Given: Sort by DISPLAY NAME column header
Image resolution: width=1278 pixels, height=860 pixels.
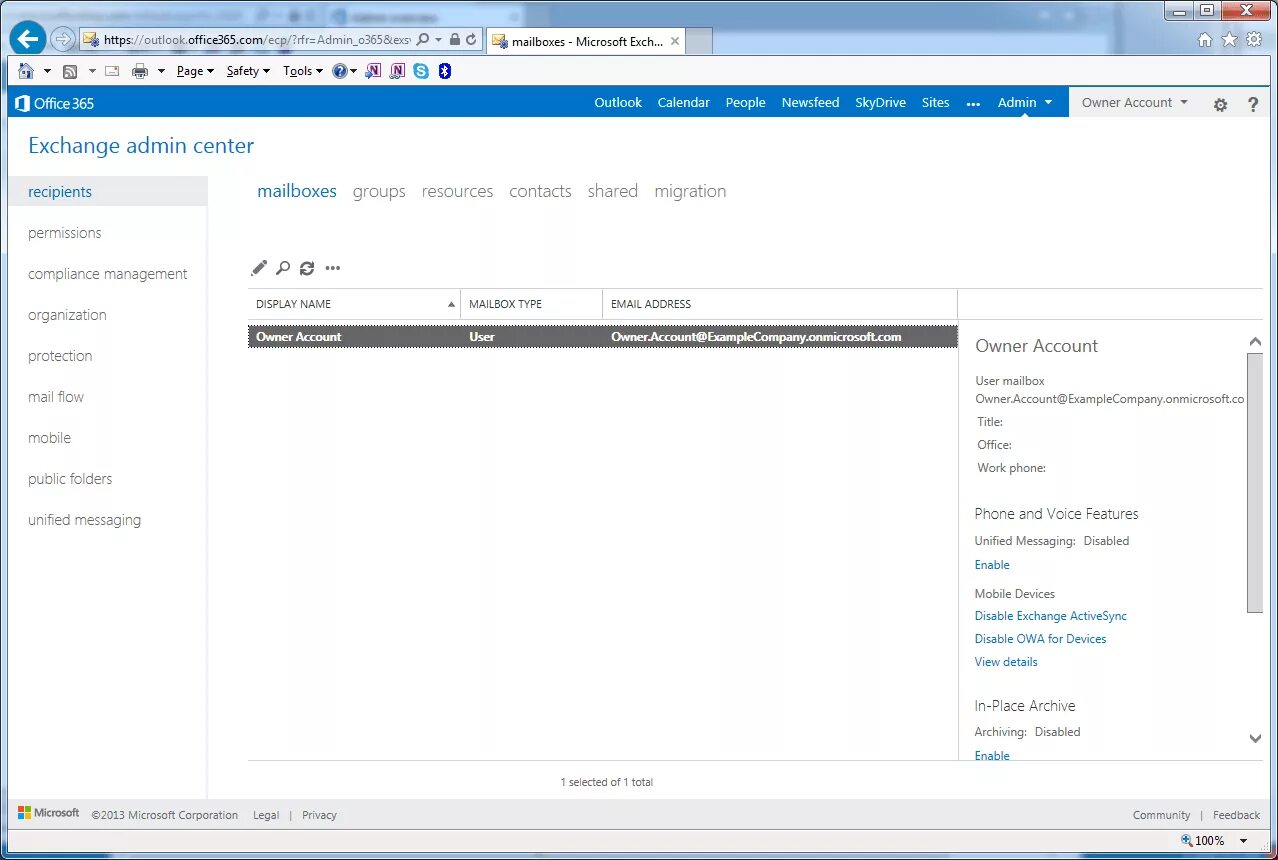Looking at the screenshot, I should coord(354,304).
